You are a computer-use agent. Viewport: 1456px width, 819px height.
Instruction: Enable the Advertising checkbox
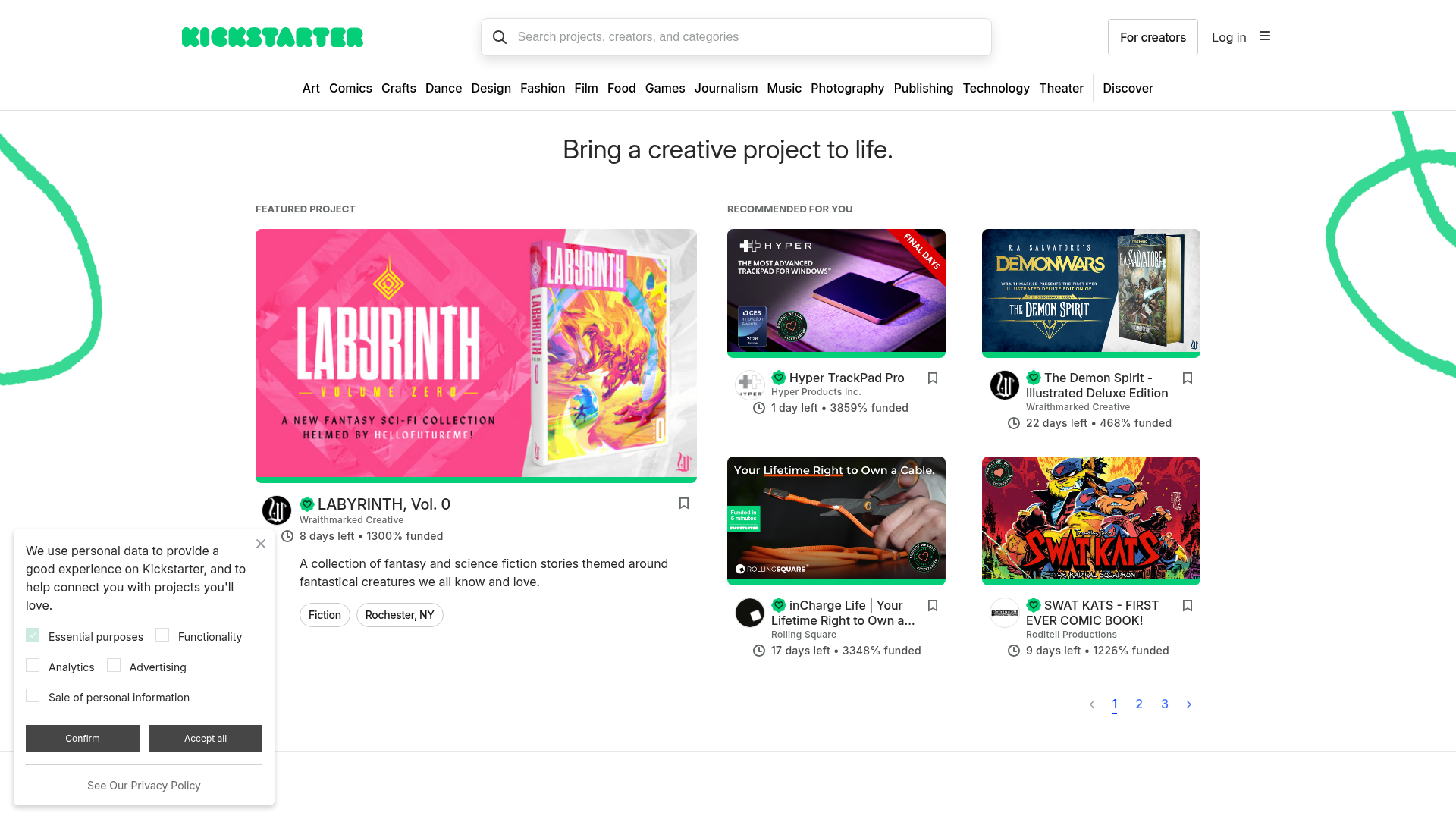pyautogui.click(x=114, y=664)
